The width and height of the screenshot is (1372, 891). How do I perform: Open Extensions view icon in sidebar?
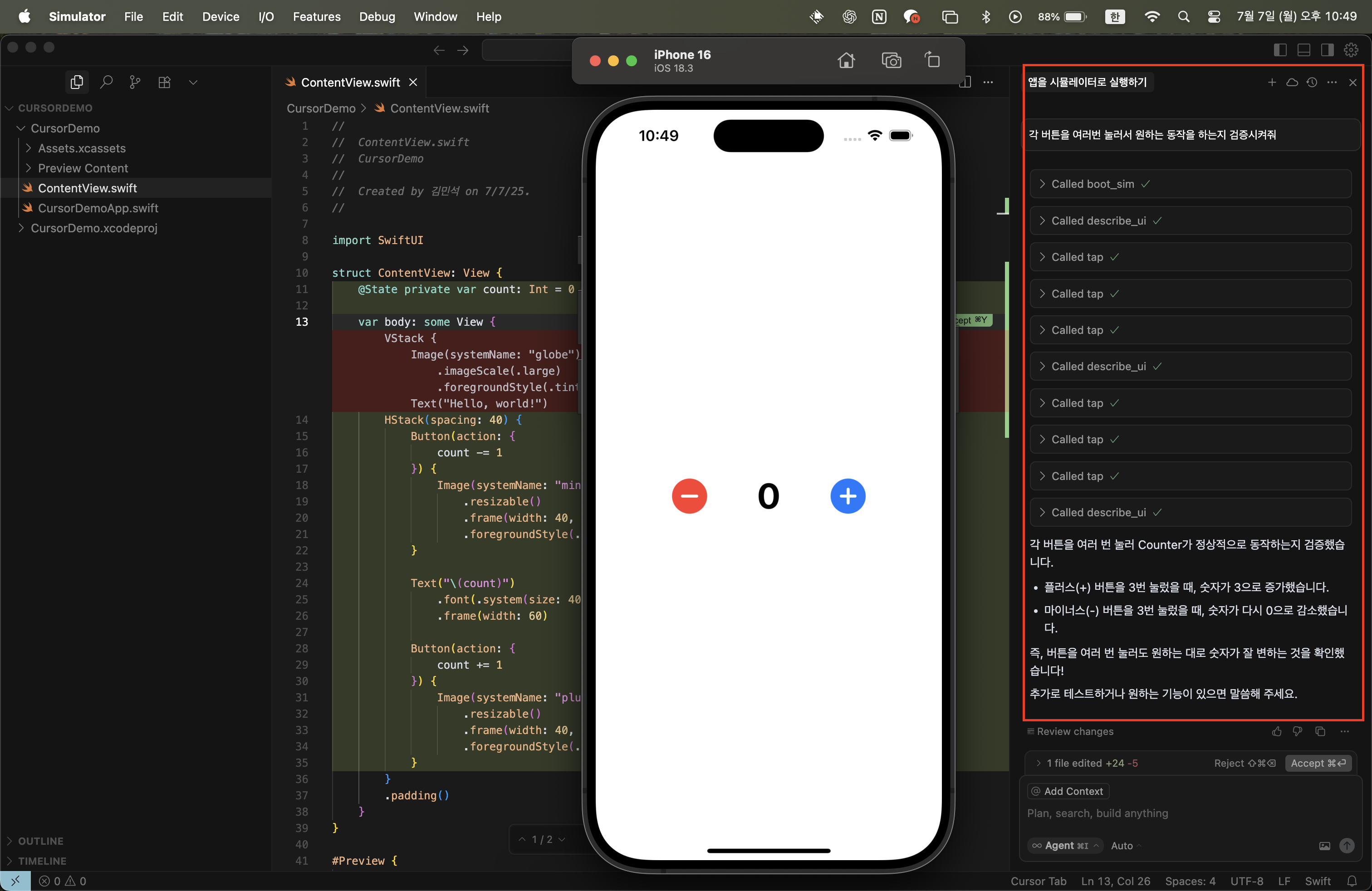164,83
